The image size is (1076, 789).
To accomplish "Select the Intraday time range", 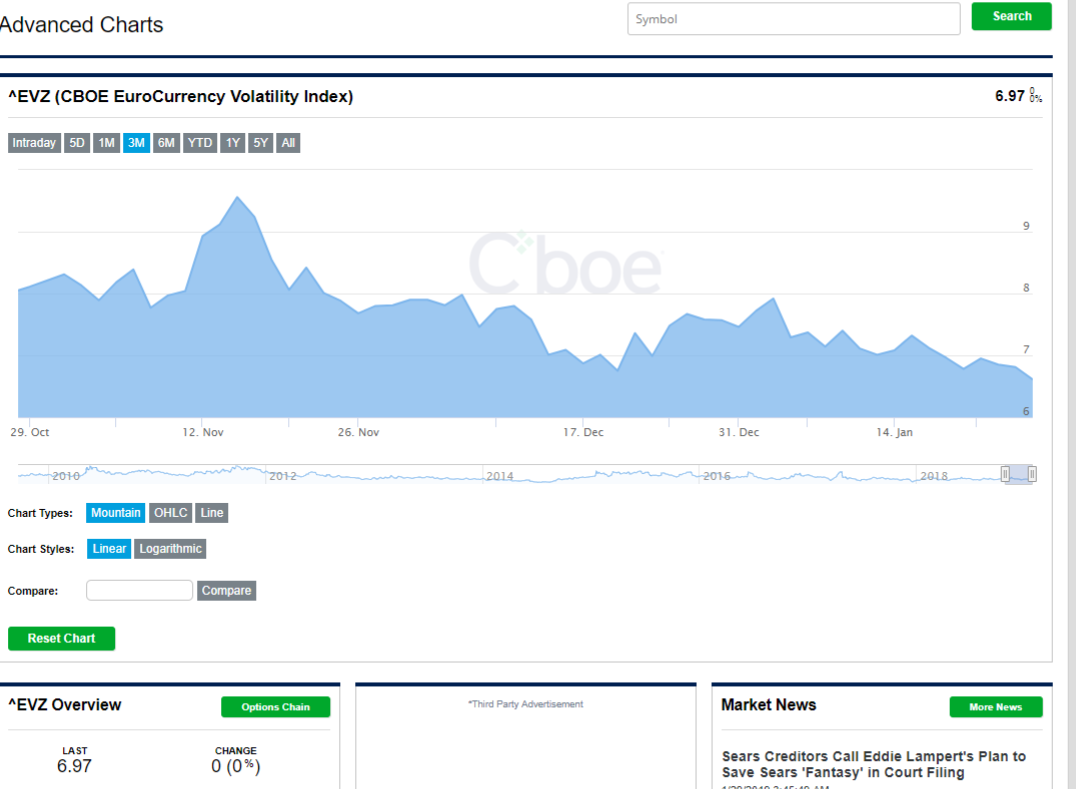I will 34,143.
